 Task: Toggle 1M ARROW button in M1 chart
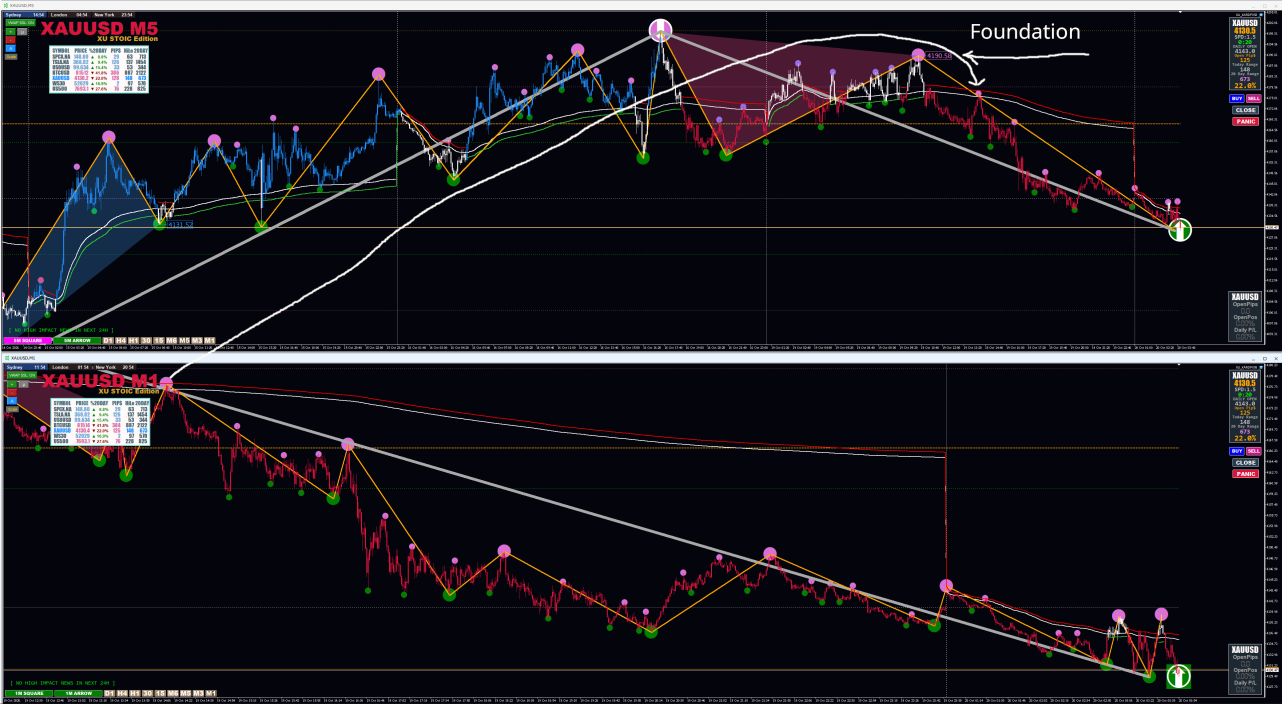[x=79, y=693]
